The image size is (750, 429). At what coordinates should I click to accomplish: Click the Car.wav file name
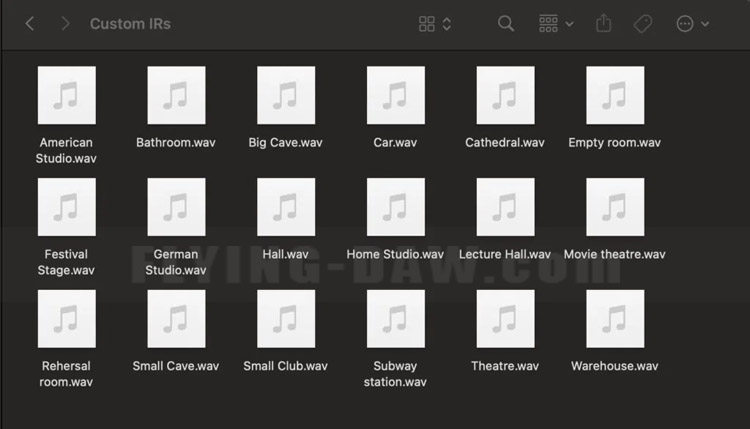pos(395,143)
